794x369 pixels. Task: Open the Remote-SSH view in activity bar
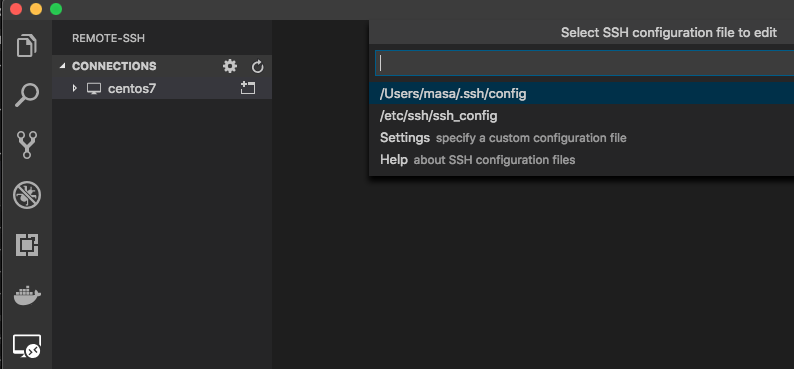click(x=27, y=346)
